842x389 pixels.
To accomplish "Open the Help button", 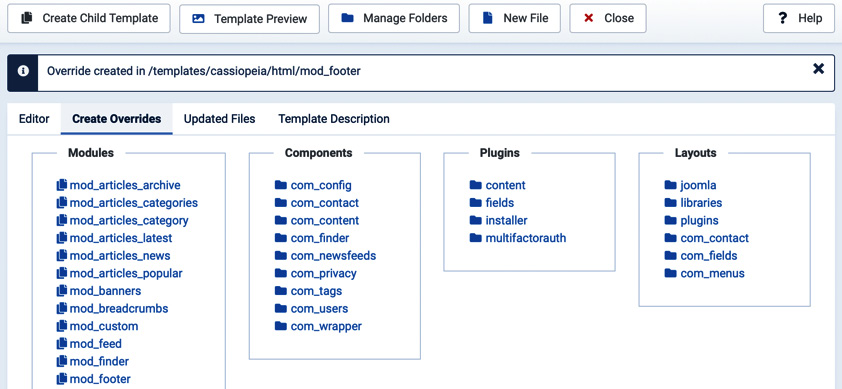I will coord(799,18).
